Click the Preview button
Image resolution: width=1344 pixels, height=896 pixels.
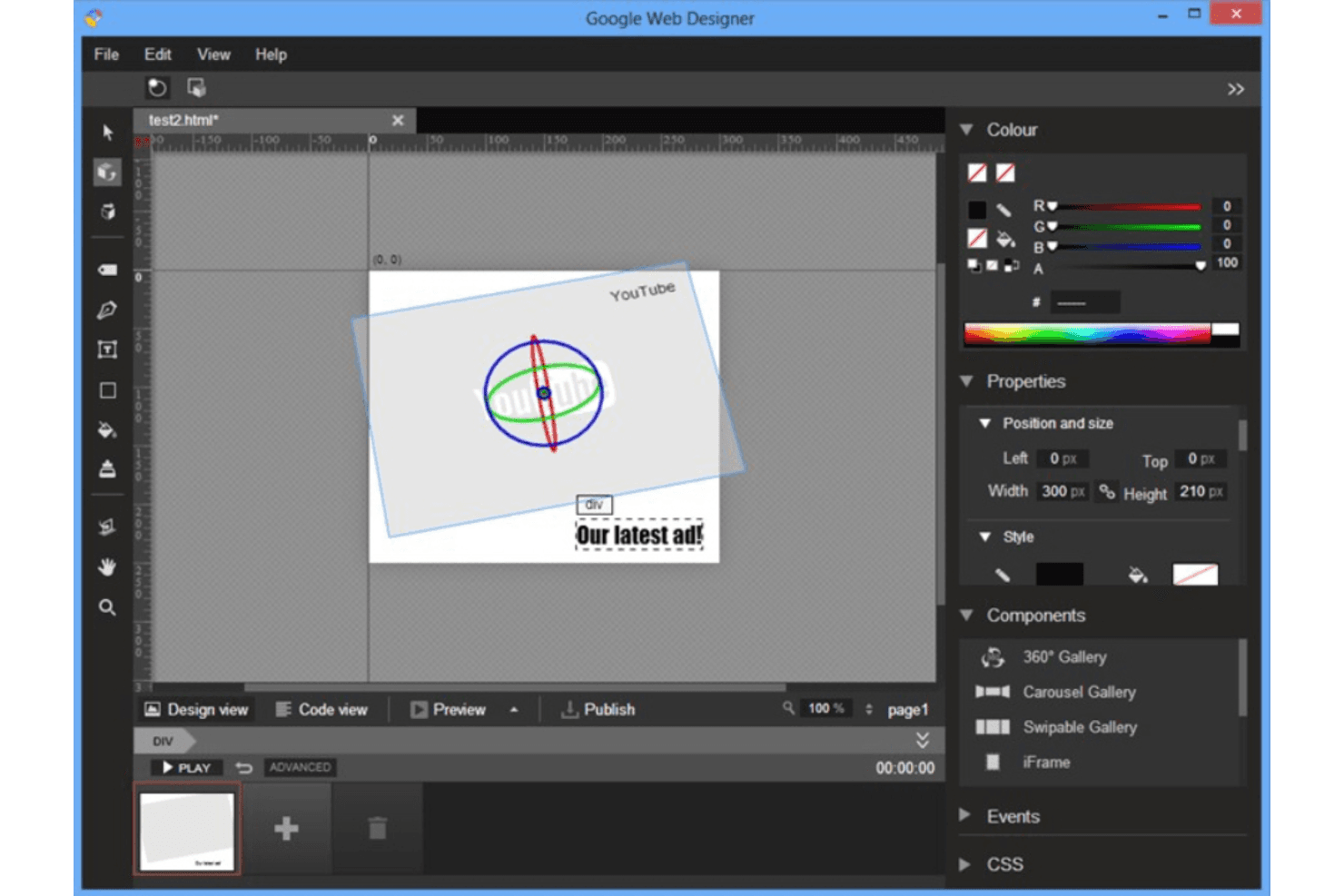coord(448,710)
